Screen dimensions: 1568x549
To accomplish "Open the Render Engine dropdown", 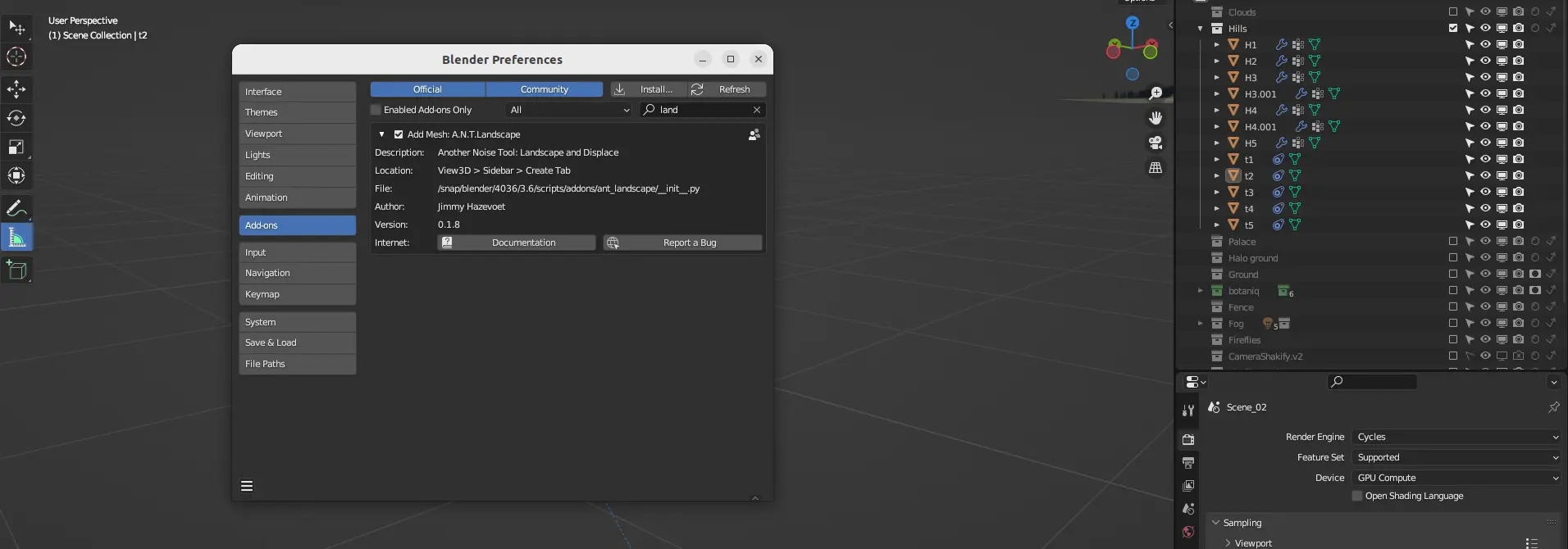I will [x=1456, y=437].
